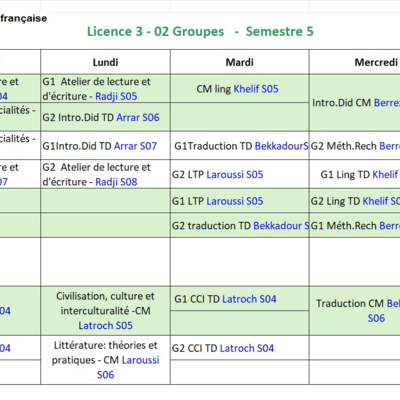Click the cell 'G2 traduction TD Bekkadour'
The image size is (400, 400).
[x=240, y=226]
